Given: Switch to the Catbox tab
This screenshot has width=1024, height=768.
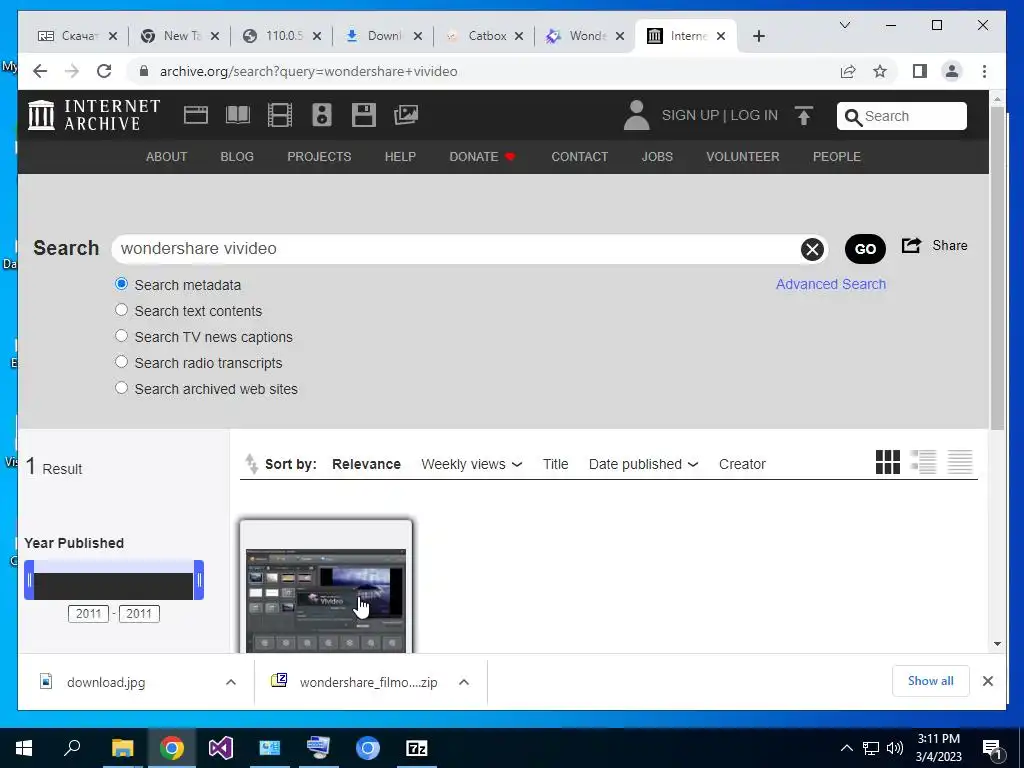Looking at the screenshot, I should [x=487, y=36].
